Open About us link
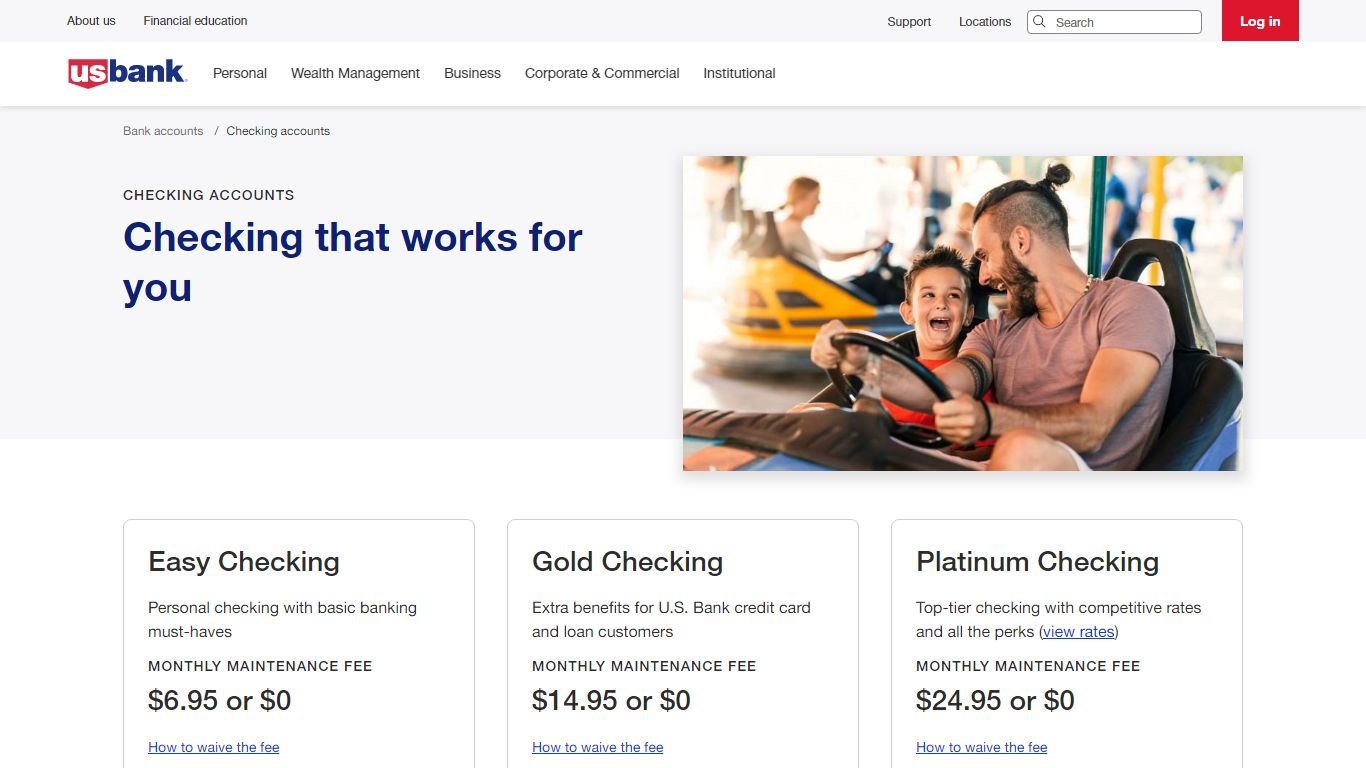This screenshot has width=1366, height=768. tap(91, 20)
